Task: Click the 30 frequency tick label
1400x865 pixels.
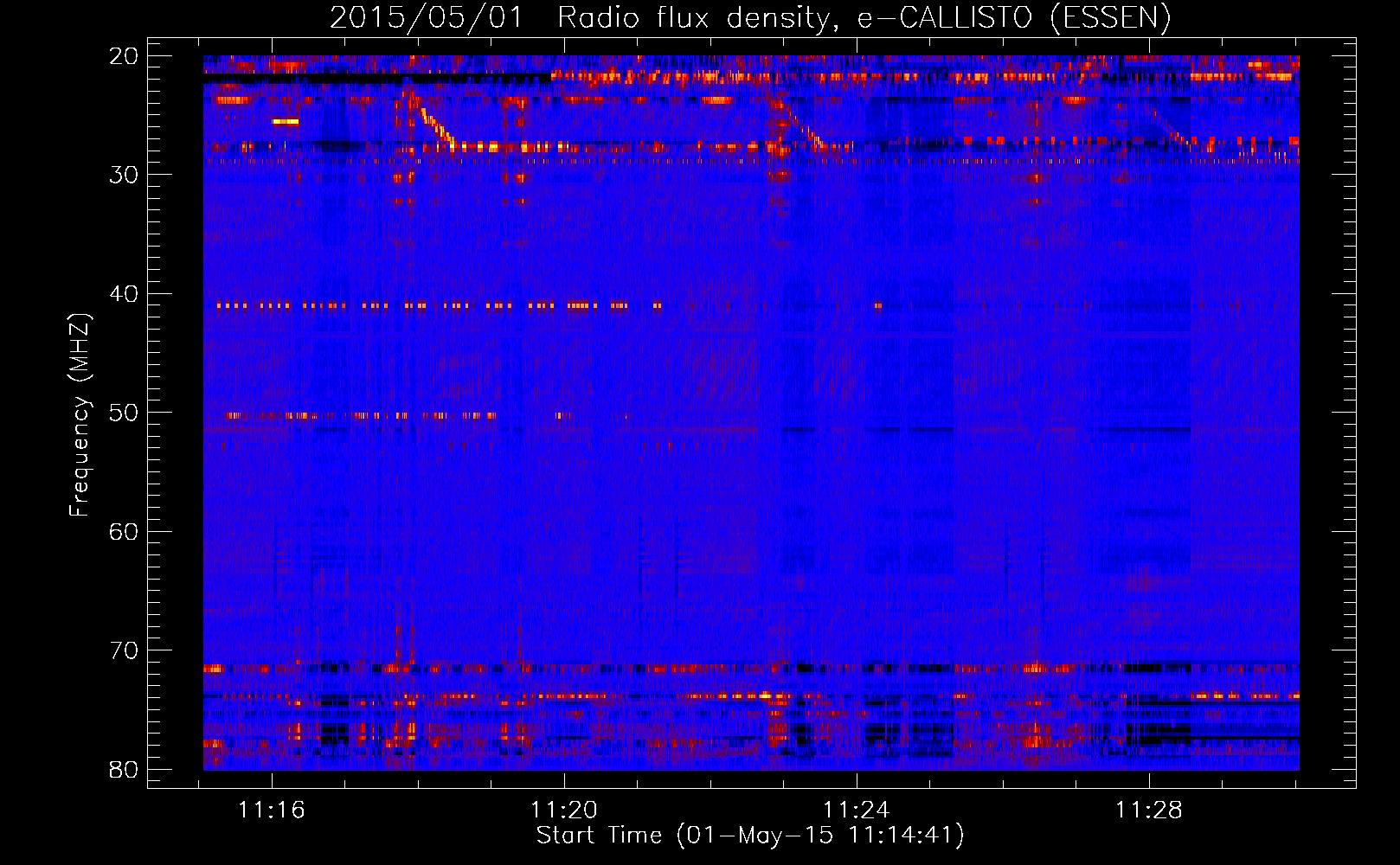Action: coord(124,175)
